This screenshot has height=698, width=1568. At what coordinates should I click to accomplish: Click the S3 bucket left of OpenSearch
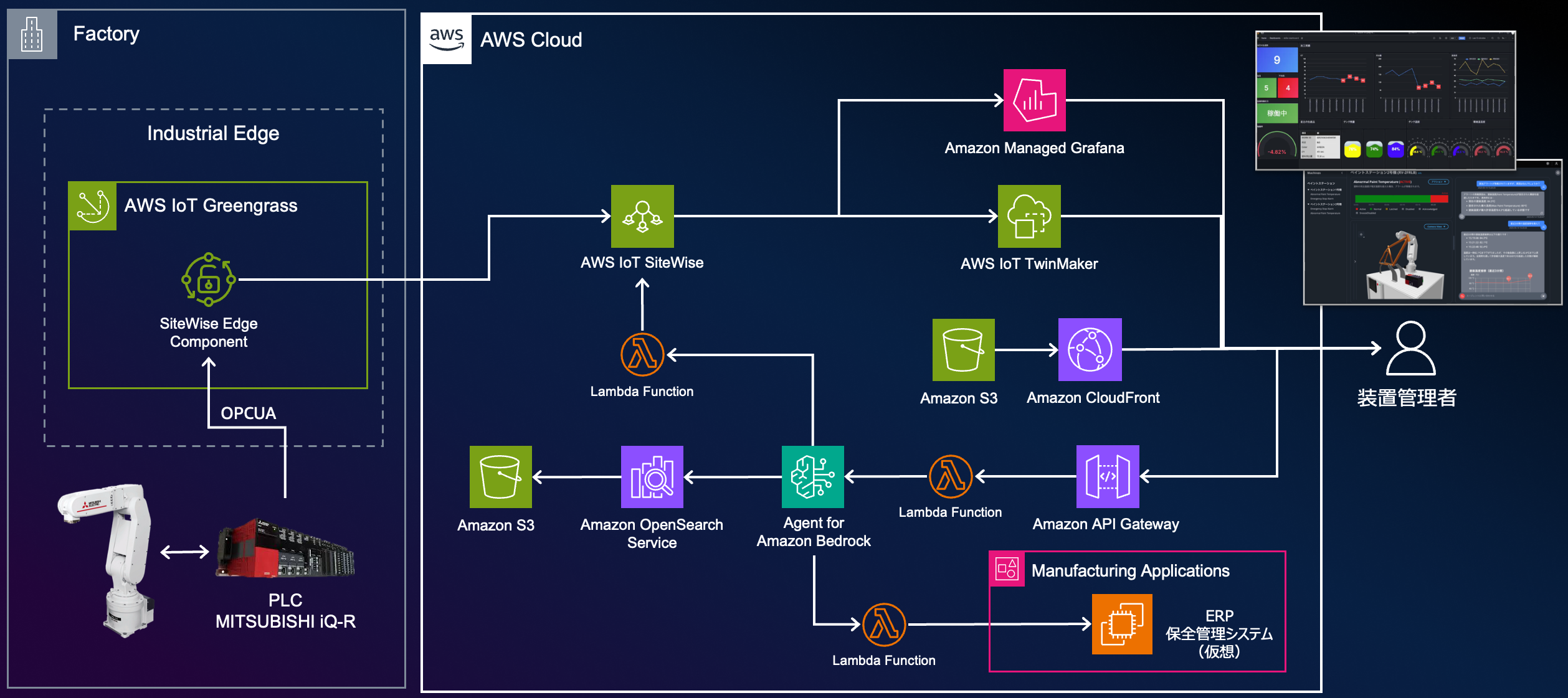coord(500,476)
